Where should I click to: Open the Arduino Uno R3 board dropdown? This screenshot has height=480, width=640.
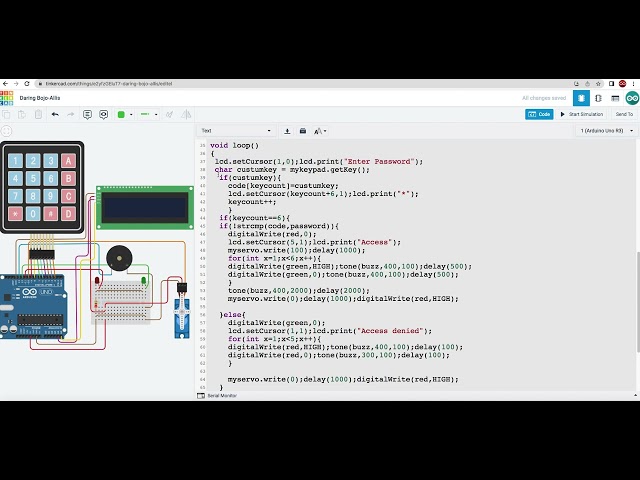[x=607, y=131]
